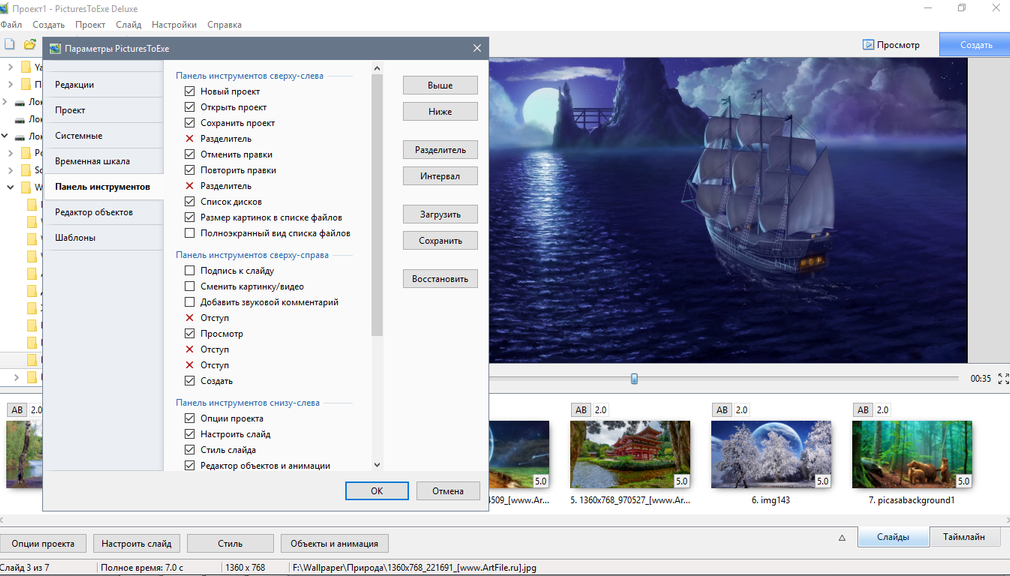
Task: Enable the Сменить картинку/видео checkbox
Action: coord(189,286)
